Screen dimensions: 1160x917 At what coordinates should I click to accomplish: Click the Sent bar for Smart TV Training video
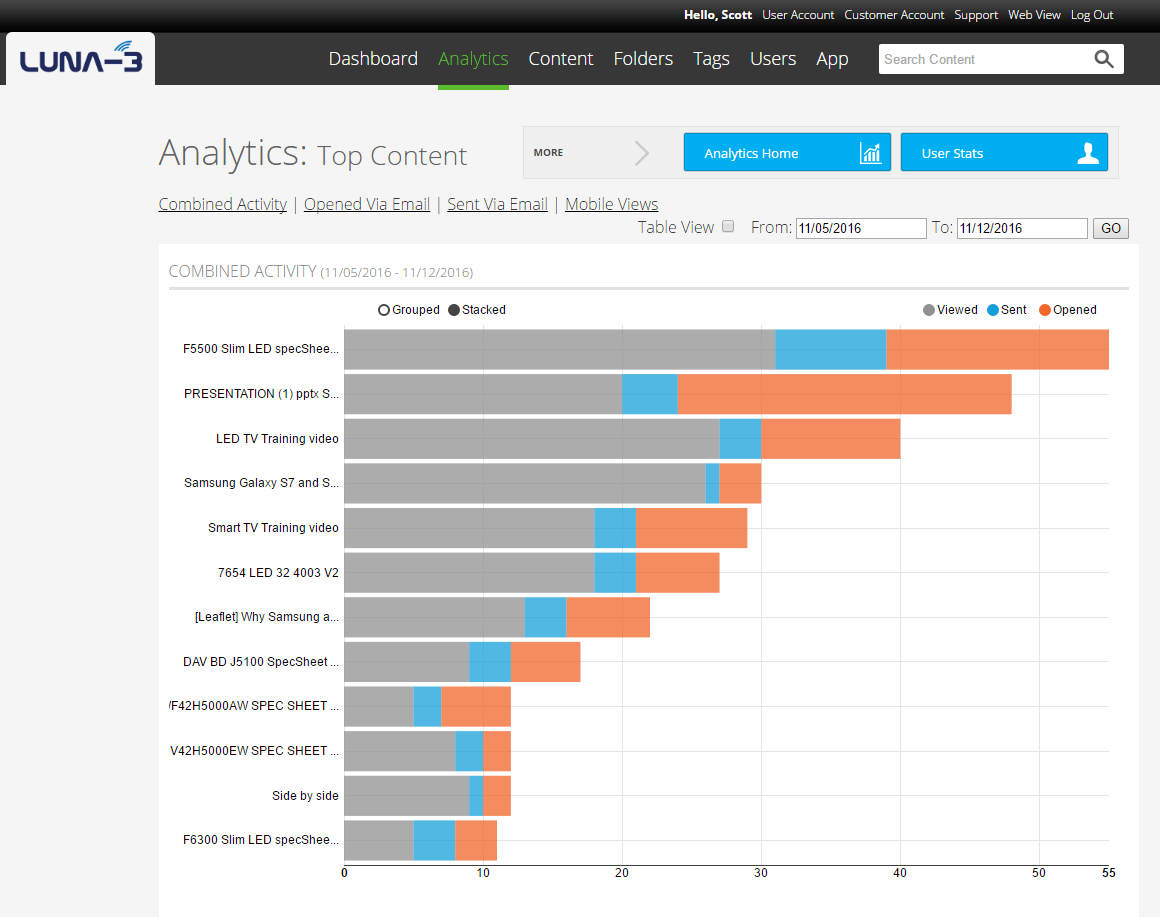click(x=615, y=528)
